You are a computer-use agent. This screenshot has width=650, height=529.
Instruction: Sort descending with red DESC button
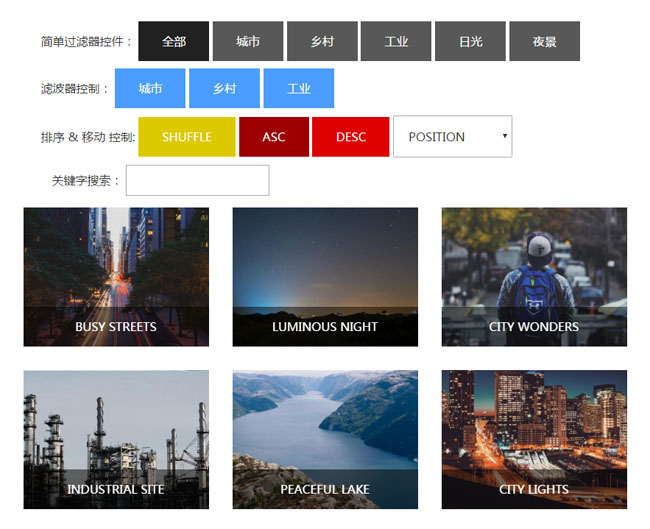(x=350, y=137)
